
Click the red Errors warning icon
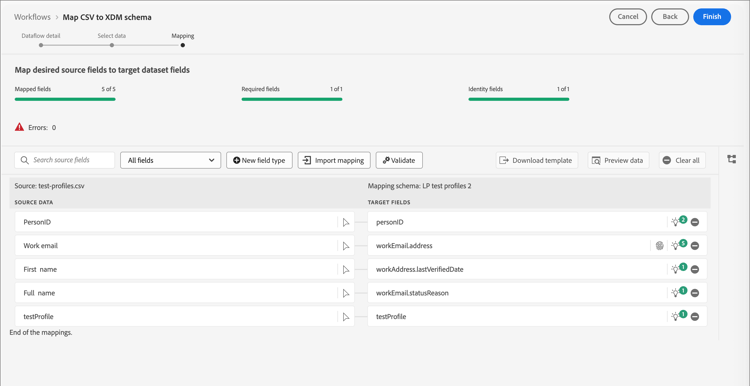pyautogui.click(x=19, y=127)
